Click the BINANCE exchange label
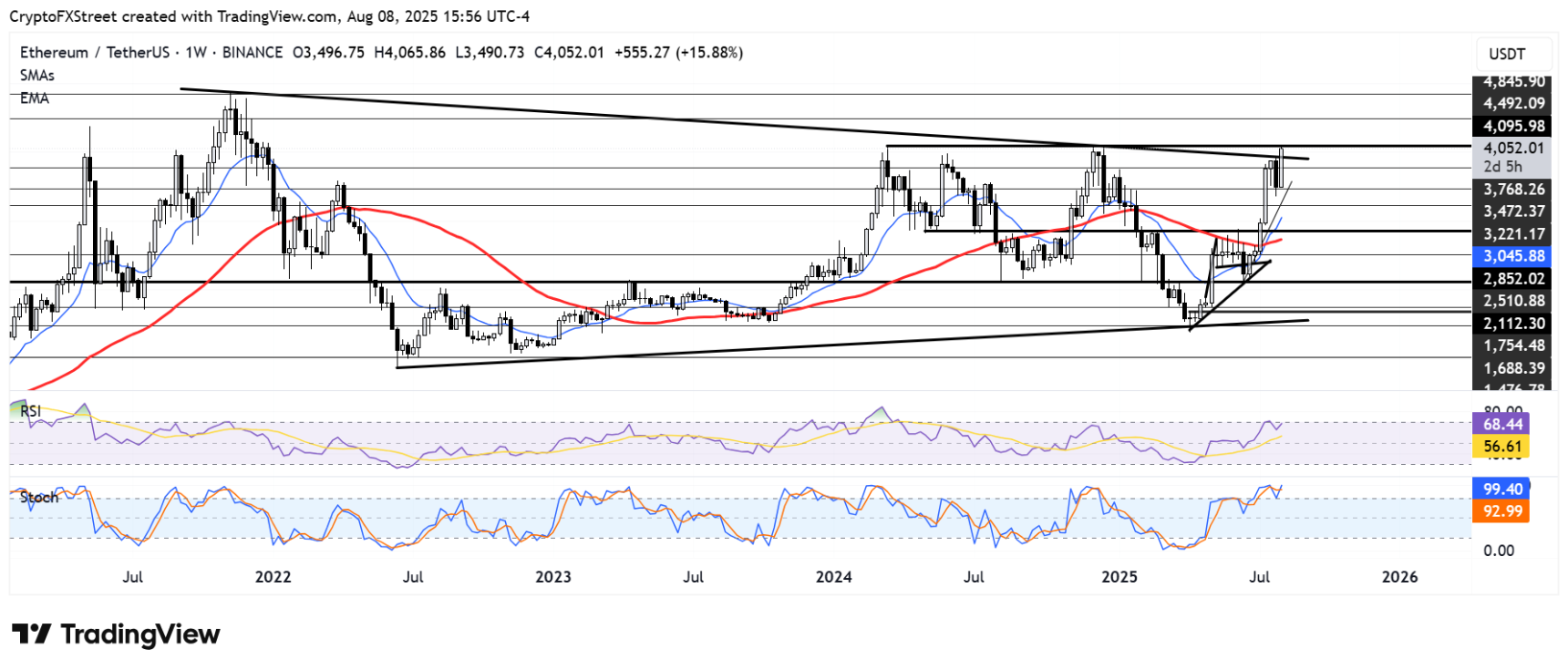This screenshot has width=1568, height=670. (x=253, y=53)
